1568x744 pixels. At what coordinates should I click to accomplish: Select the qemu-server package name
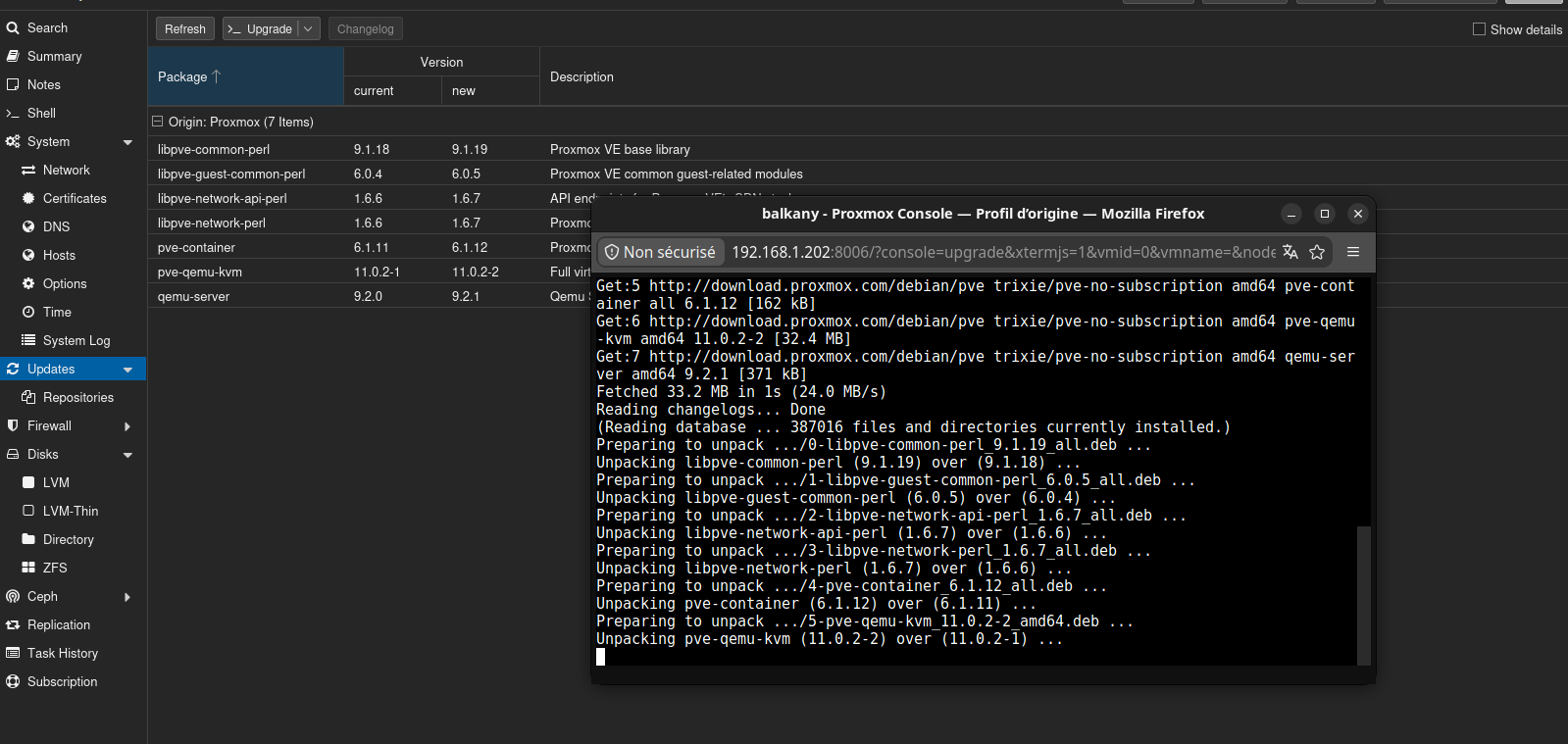tap(194, 297)
